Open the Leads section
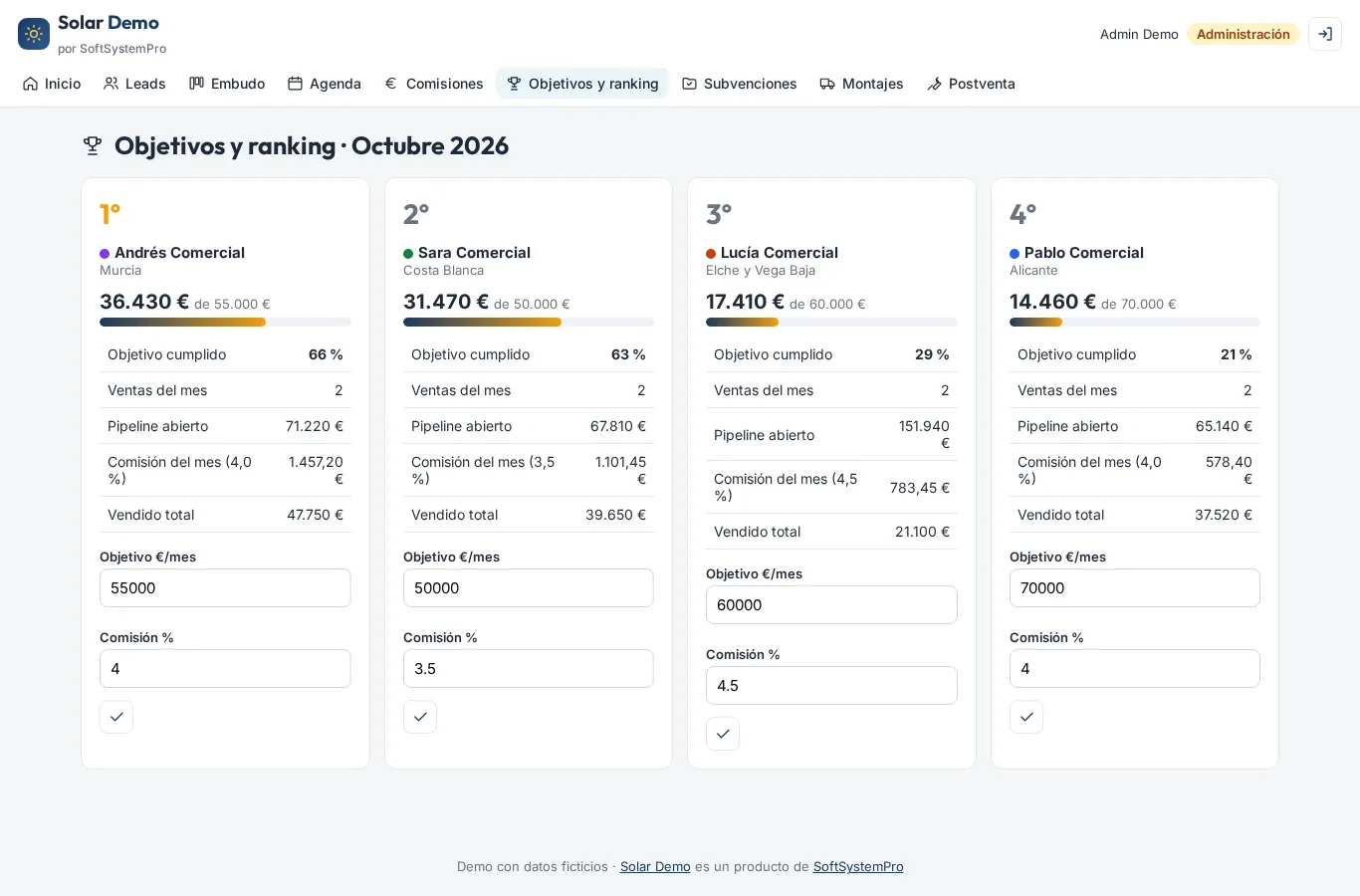This screenshot has width=1360, height=896. (x=134, y=84)
